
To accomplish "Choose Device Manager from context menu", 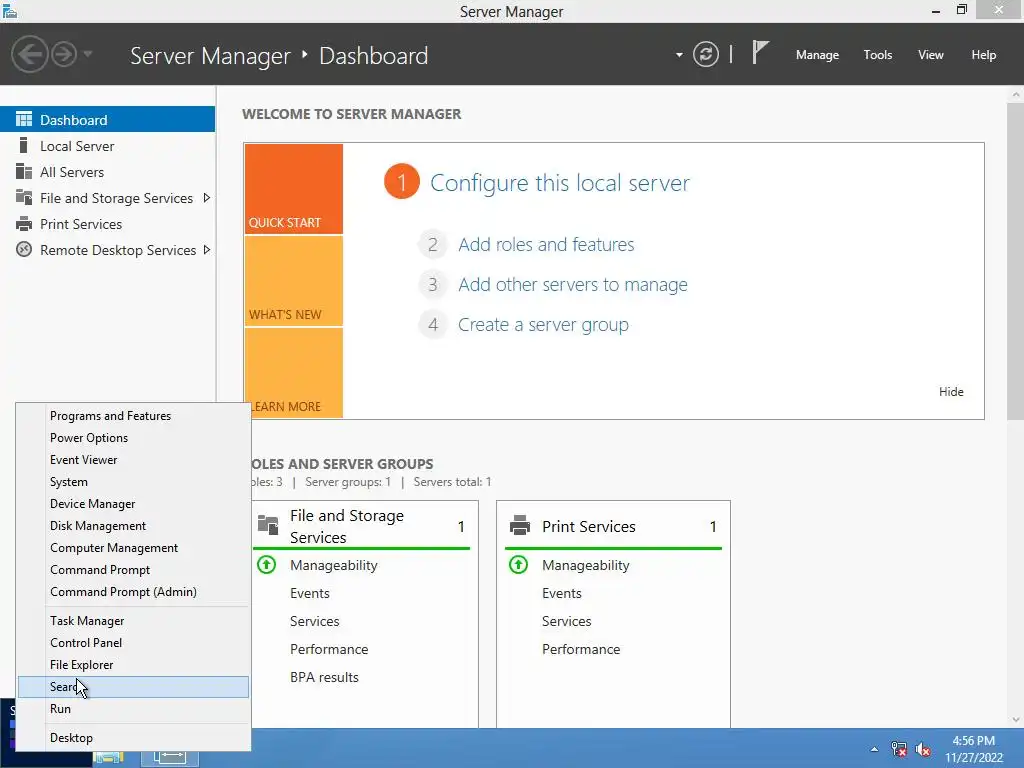I will (x=133, y=504).
